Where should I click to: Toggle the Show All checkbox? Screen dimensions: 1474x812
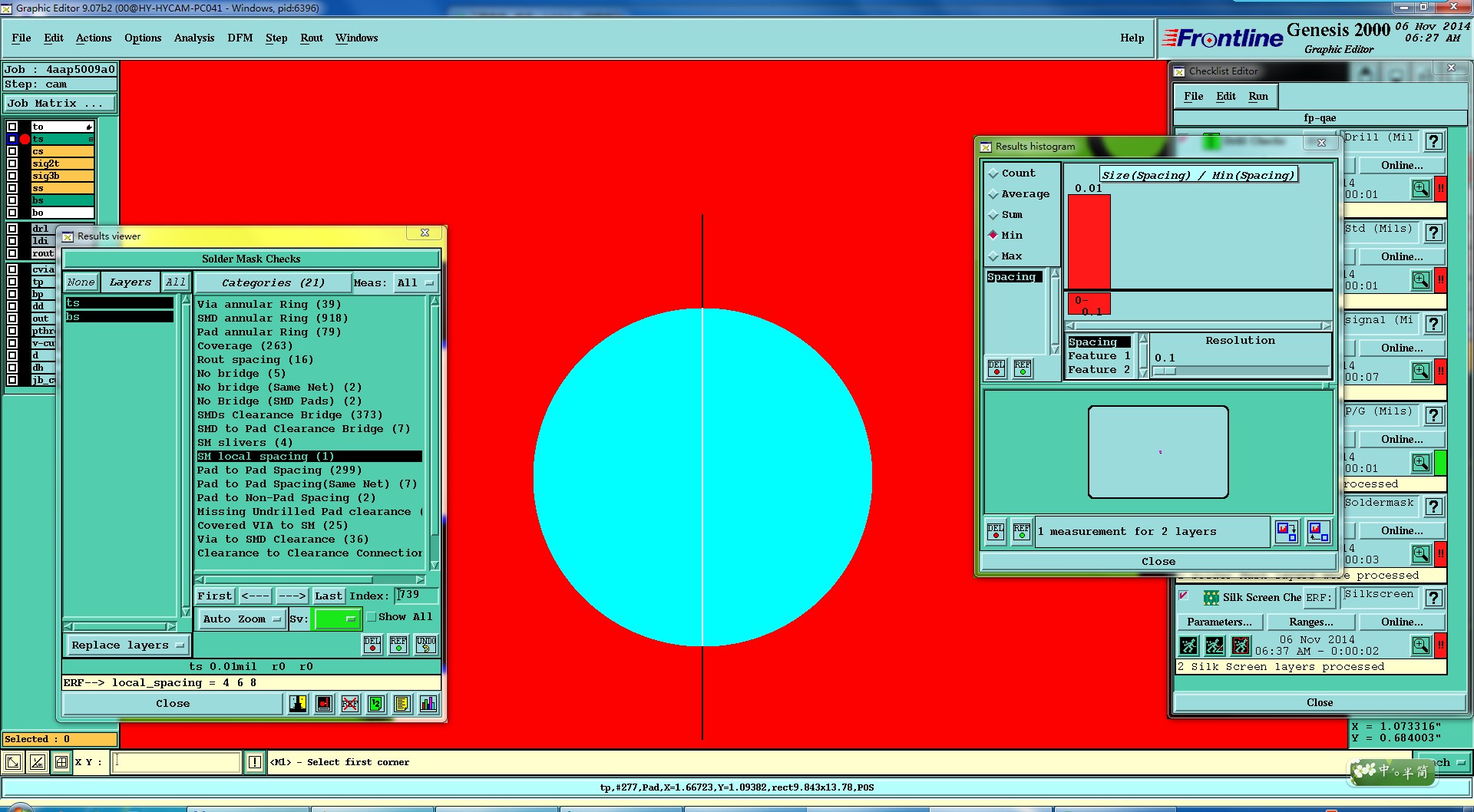[x=372, y=617]
